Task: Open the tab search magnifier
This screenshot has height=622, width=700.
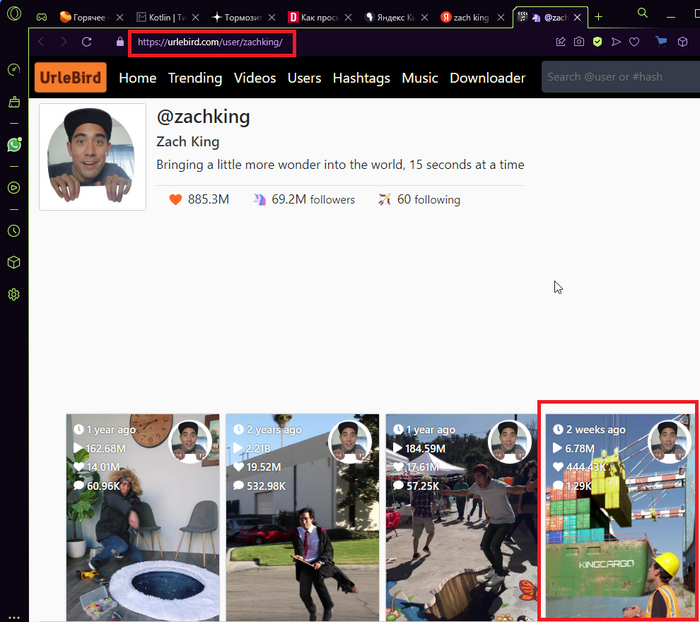Action: pyautogui.click(x=642, y=13)
